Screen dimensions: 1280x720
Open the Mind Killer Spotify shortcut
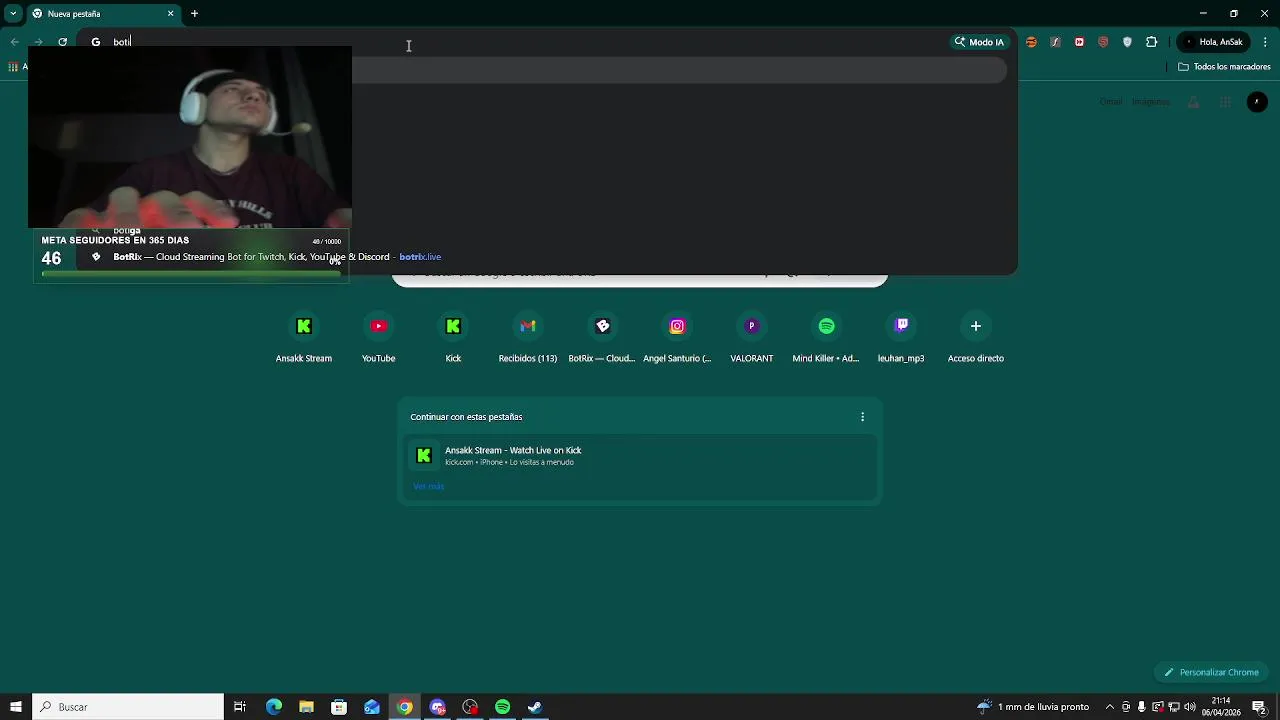click(x=826, y=338)
